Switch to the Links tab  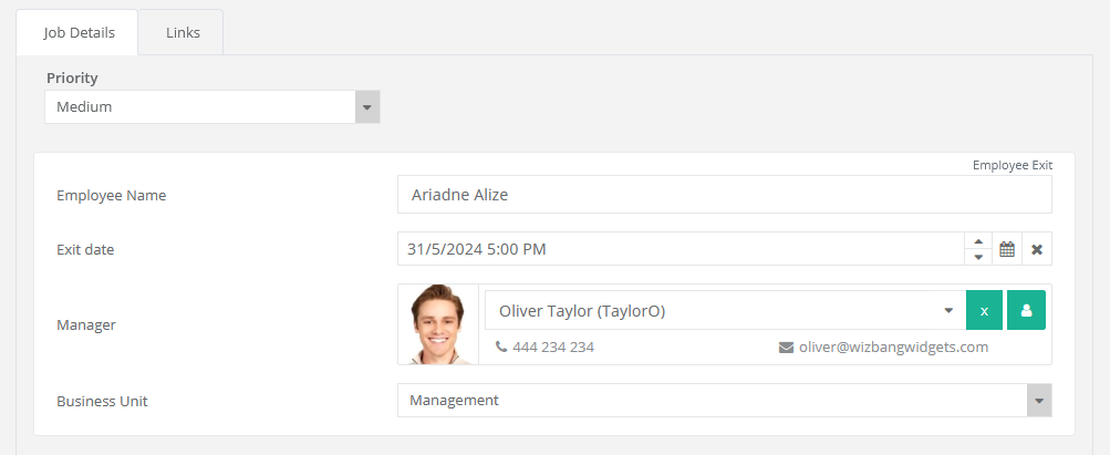click(183, 33)
